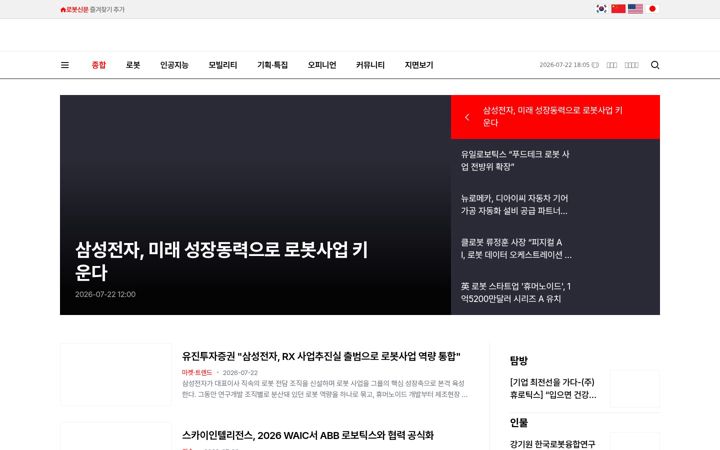Select the Japan flag language option
This screenshot has width=720, height=450.
[652, 9]
